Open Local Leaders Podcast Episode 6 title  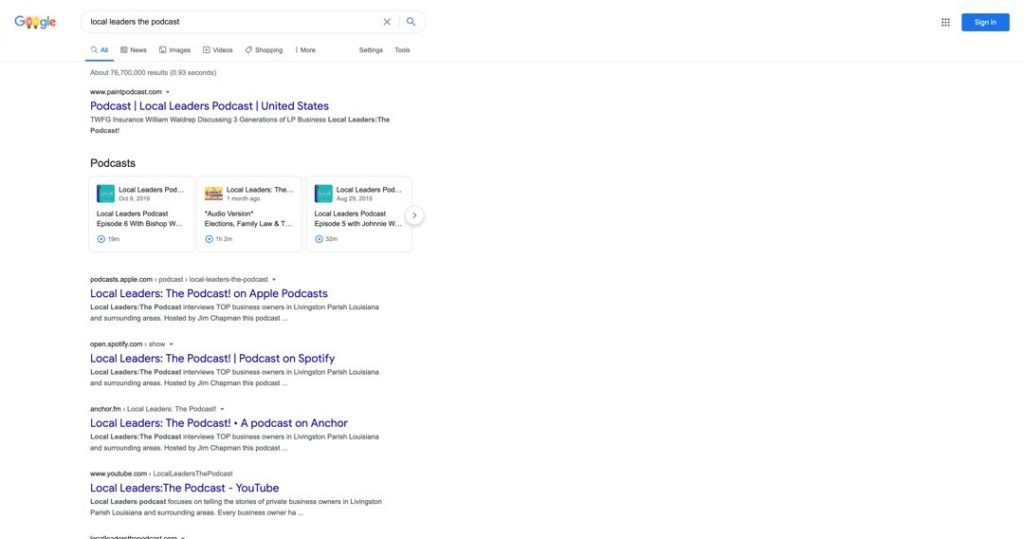coord(139,219)
